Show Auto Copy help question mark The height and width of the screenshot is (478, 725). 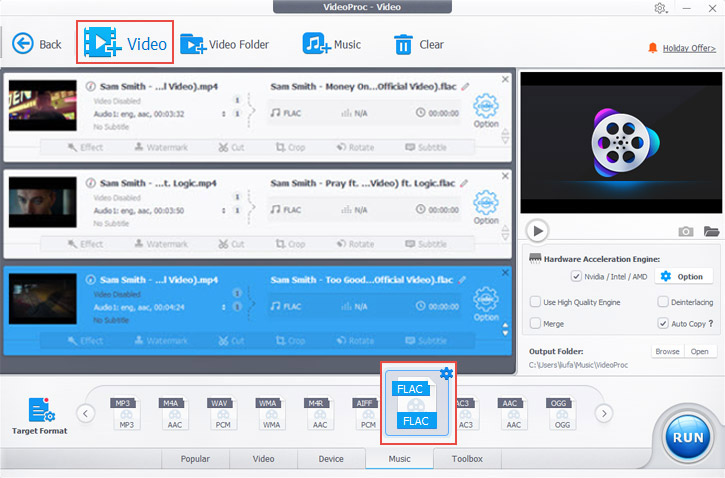pos(711,324)
